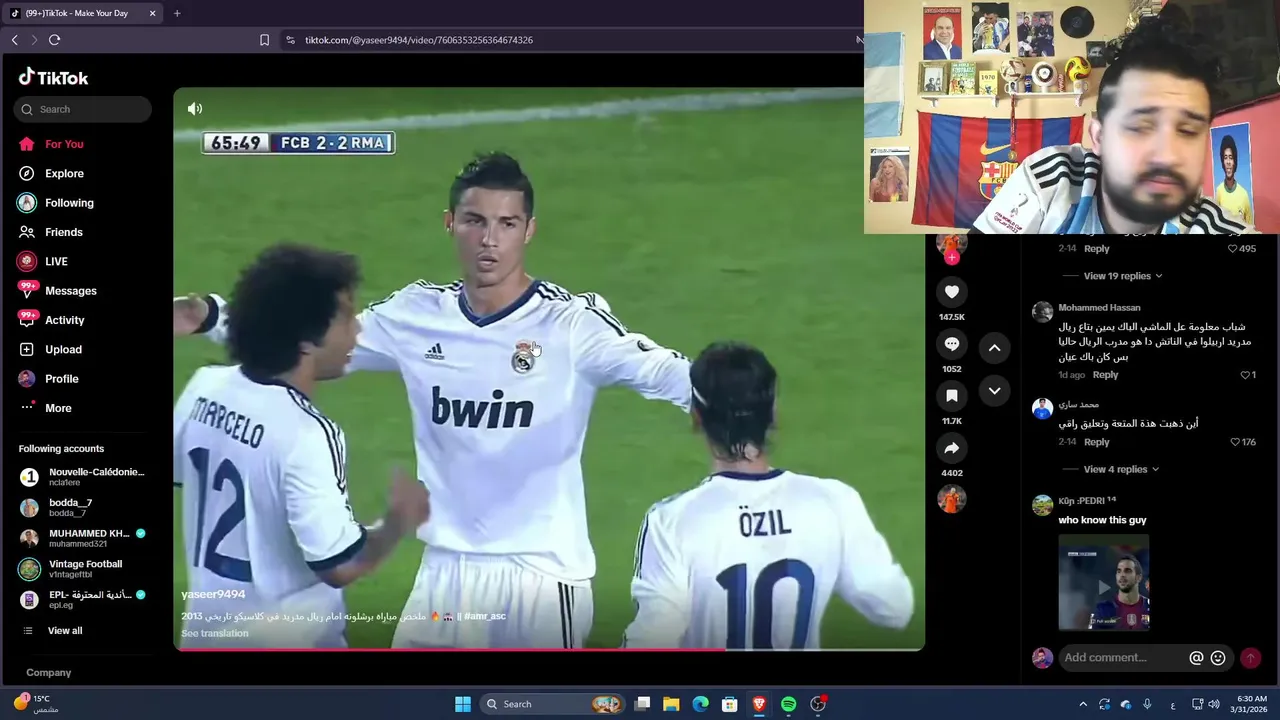Follow creator with the red plus badge

[x=952, y=258]
